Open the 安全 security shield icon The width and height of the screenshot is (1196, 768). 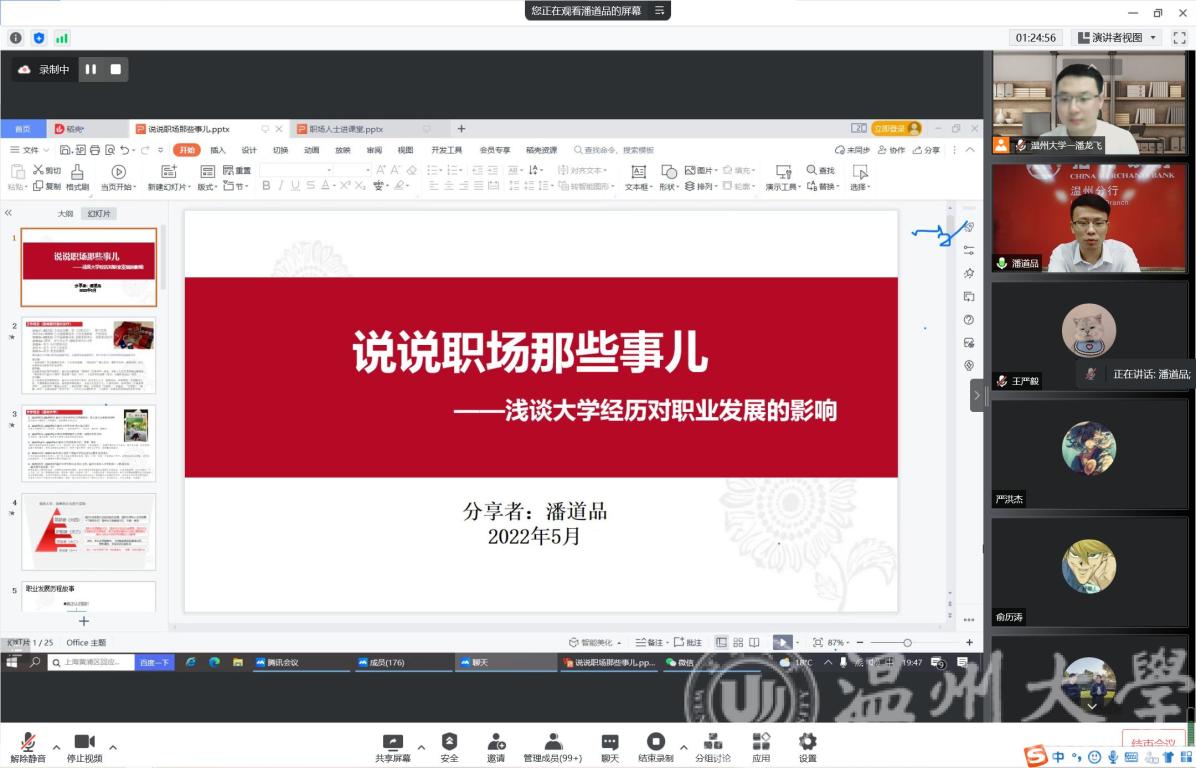(449, 743)
